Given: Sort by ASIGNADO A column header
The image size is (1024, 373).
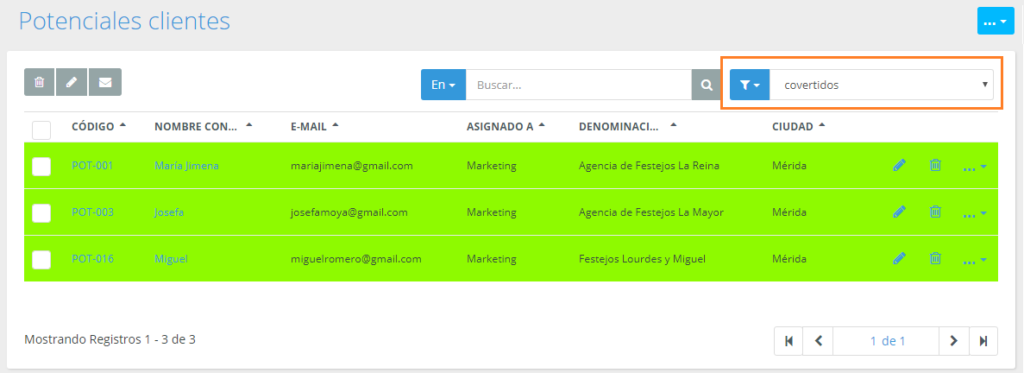Looking at the screenshot, I should (x=506, y=126).
